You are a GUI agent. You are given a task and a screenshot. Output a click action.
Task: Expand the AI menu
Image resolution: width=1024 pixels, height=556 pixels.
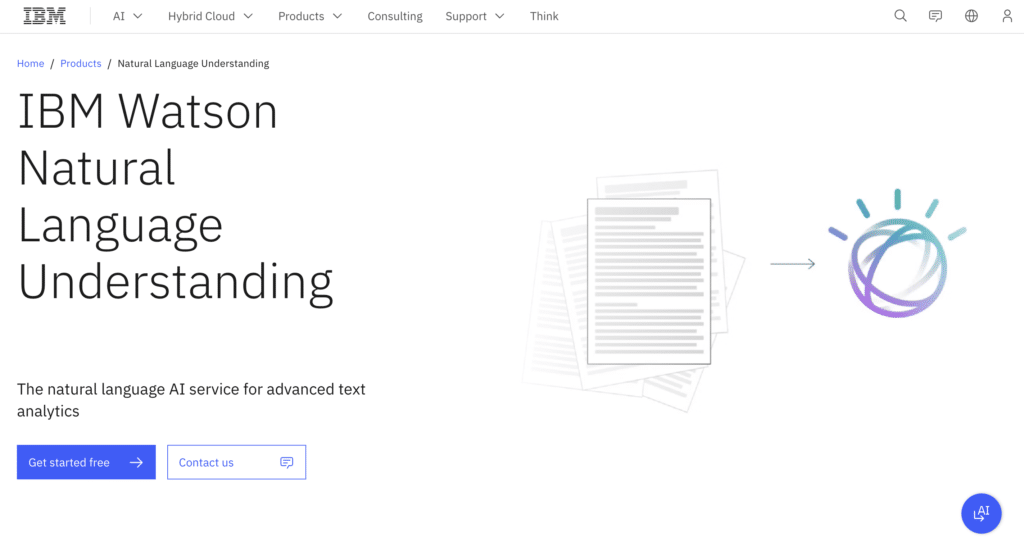[x=127, y=16]
